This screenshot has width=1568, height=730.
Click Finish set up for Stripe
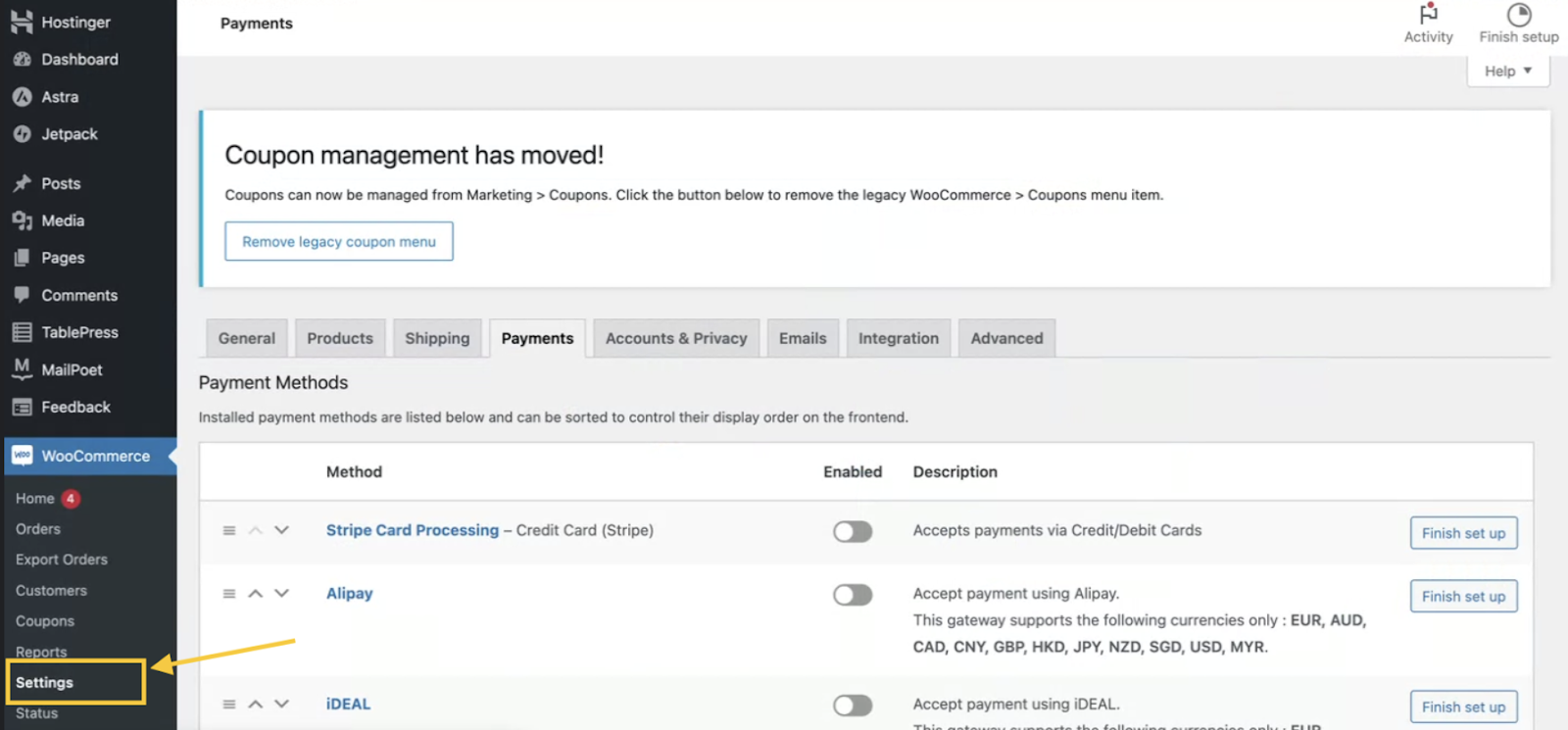click(1463, 533)
